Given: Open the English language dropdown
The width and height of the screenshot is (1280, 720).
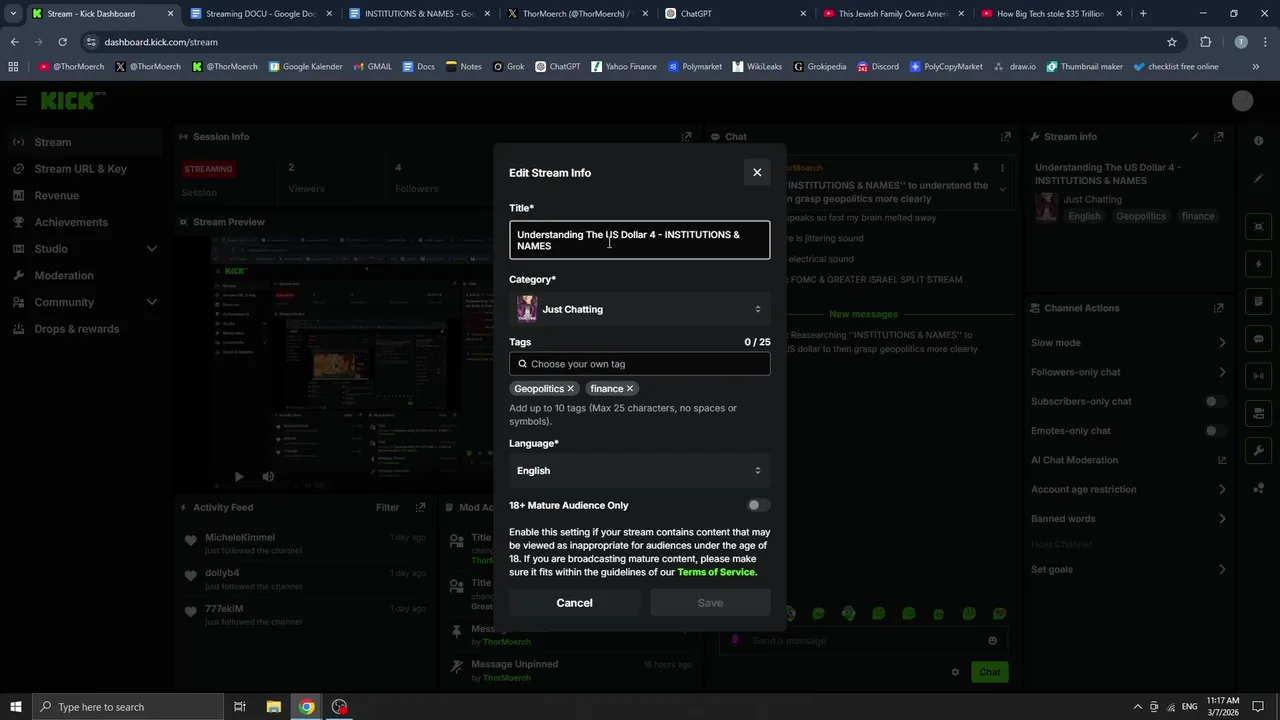Looking at the screenshot, I should [x=640, y=471].
